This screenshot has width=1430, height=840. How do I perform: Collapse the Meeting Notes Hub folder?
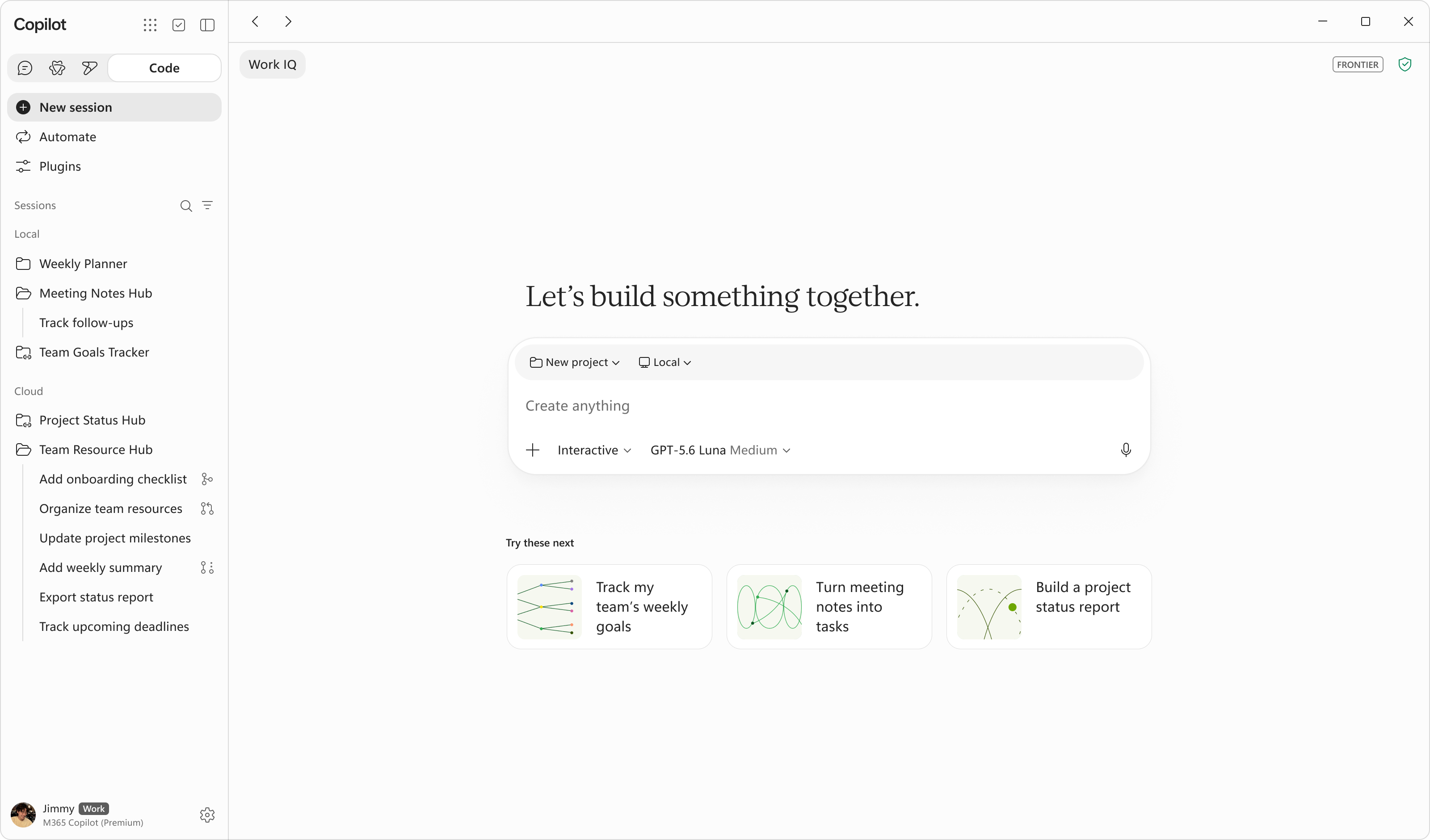coord(114,294)
